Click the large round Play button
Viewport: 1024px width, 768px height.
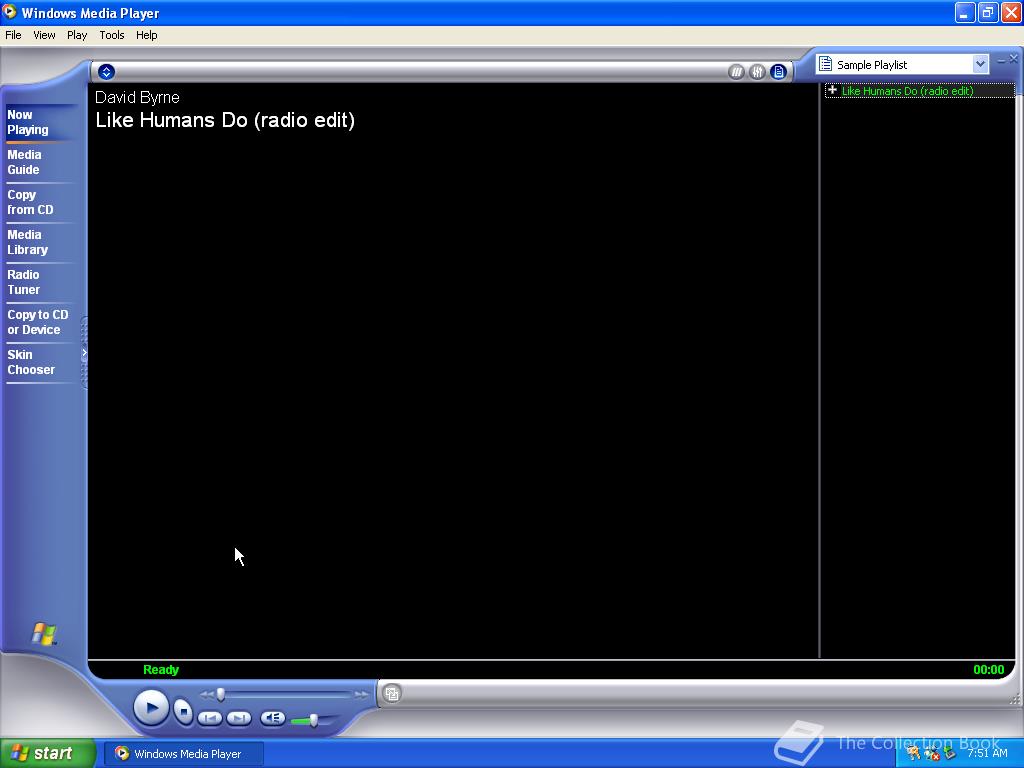152,708
